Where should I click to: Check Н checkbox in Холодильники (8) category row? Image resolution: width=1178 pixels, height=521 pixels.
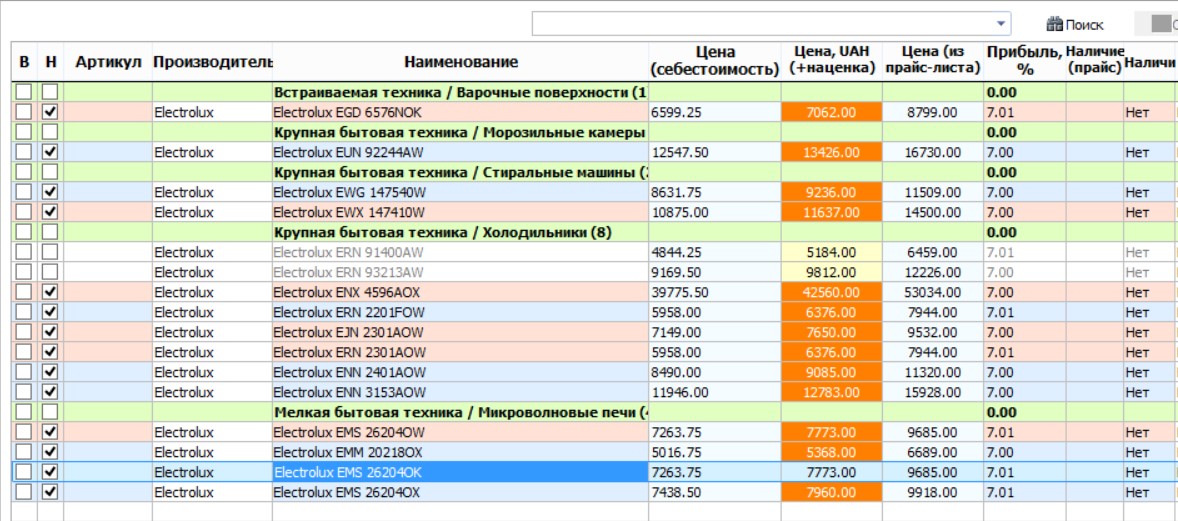50,232
